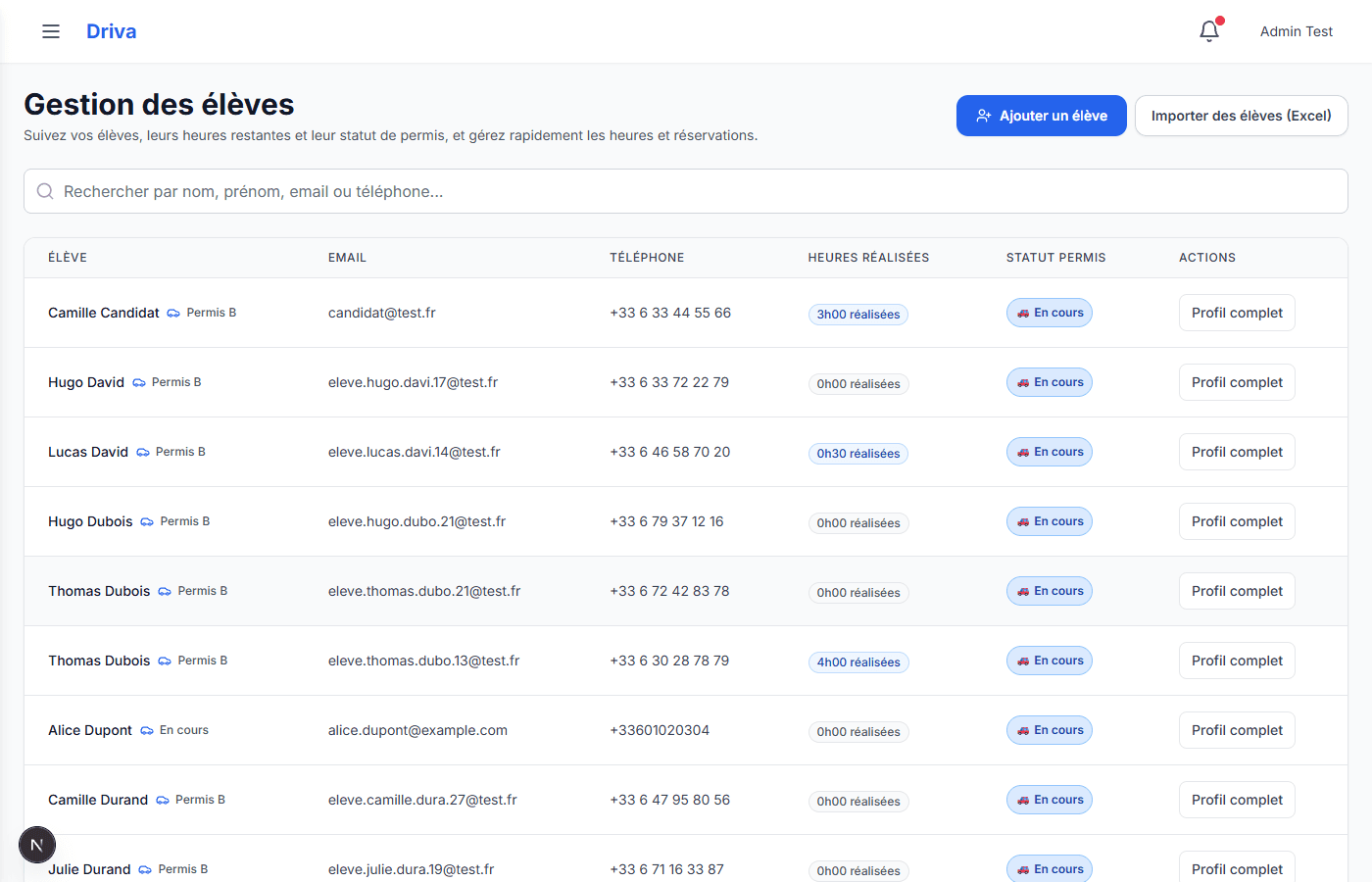Open Profil complet for Lucas David
Viewport: 1372px width, 882px height.
(1237, 452)
